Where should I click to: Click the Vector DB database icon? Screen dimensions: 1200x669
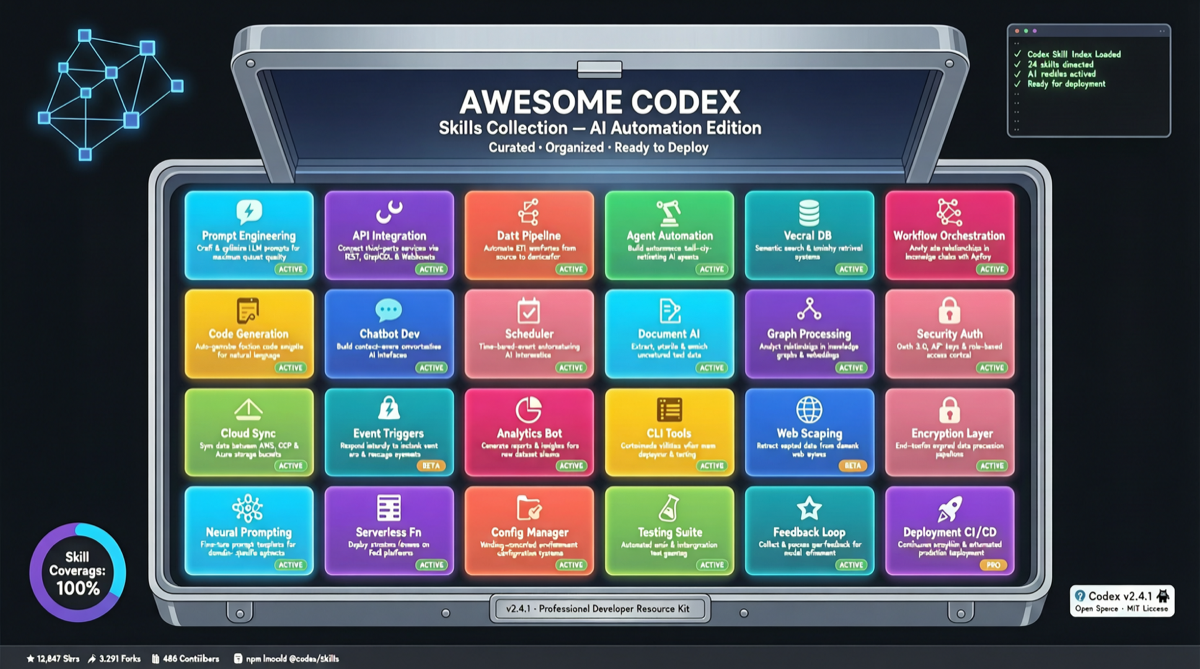click(x=809, y=210)
